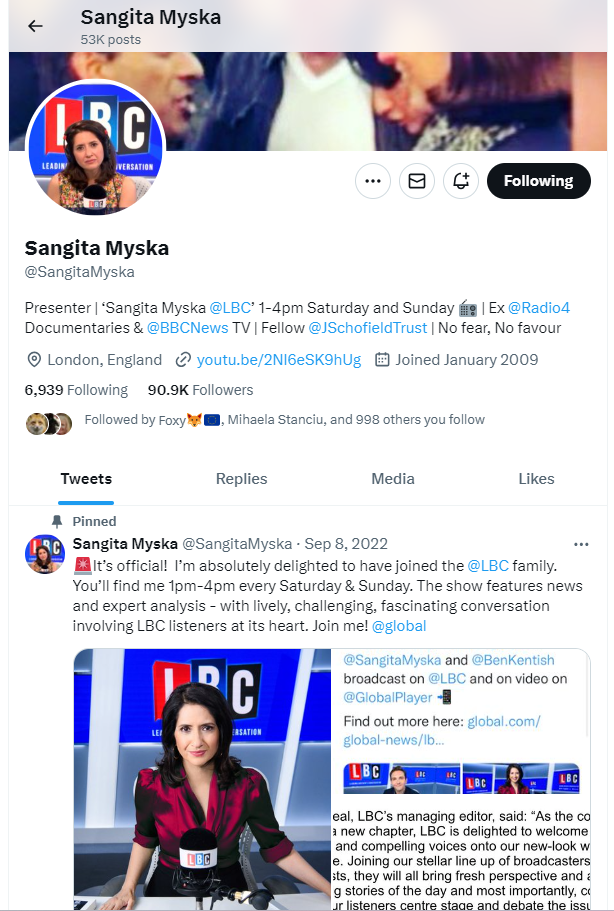Viewport: 614px width, 911px height.
Task: Open the youtu.be/2NI6eSK9hUg link
Action: pyautogui.click(x=279, y=360)
